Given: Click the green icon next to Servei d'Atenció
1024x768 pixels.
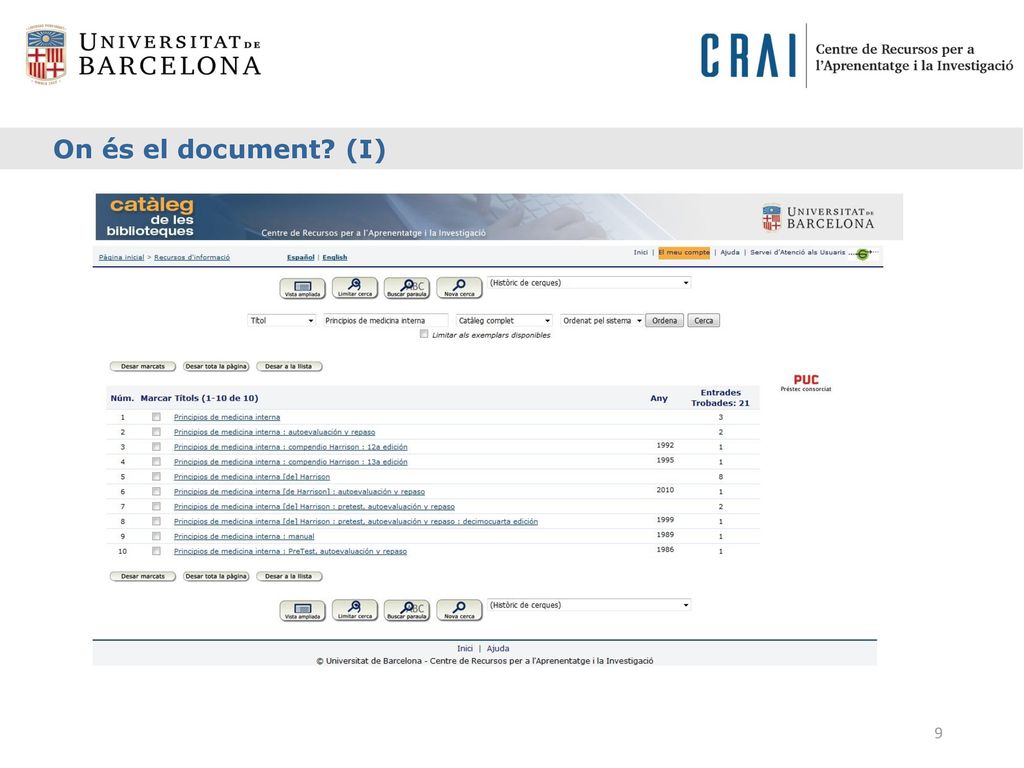Looking at the screenshot, I should [x=863, y=254].
